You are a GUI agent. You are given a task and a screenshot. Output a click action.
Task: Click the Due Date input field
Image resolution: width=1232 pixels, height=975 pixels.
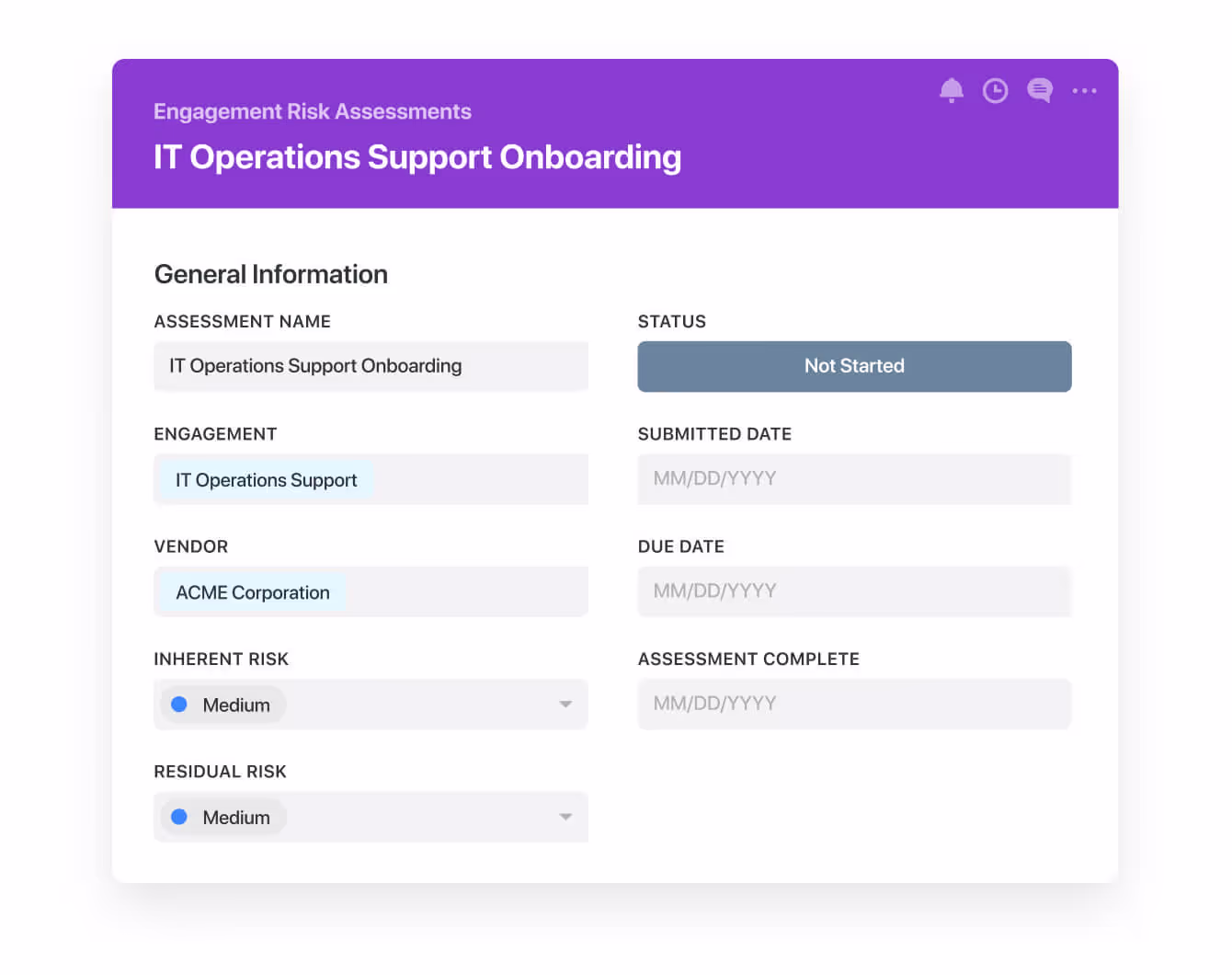pos(854,591)
